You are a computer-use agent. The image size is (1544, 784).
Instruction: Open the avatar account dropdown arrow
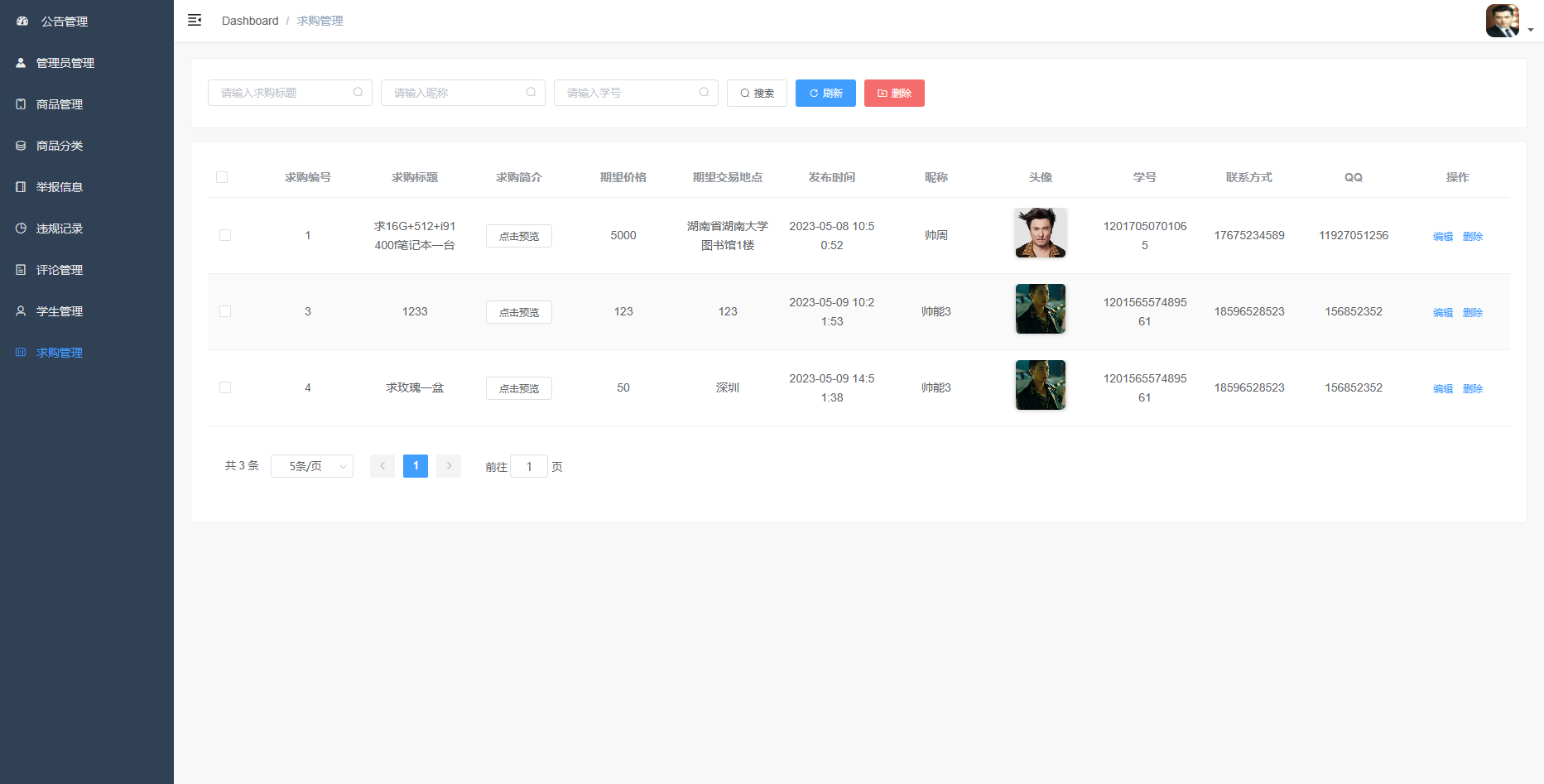pos(1529,30)
